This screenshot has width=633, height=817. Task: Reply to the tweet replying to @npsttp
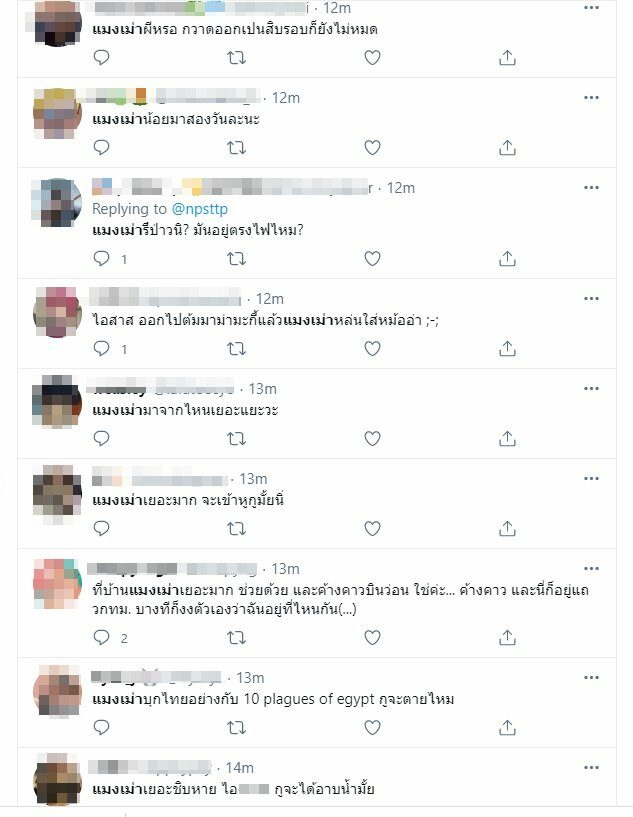[x=101, y=258]
